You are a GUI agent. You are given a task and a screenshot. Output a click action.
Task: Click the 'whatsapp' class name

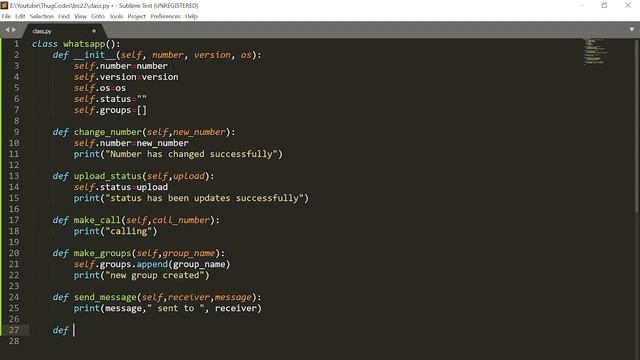84,44
